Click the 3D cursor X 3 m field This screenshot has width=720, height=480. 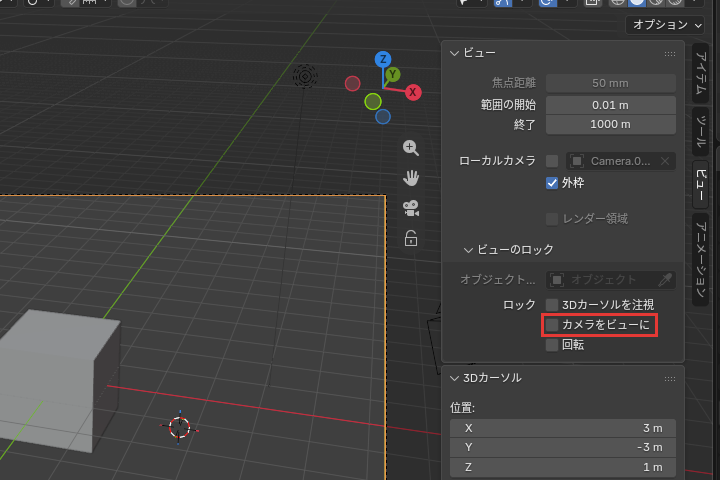(562, 428)
